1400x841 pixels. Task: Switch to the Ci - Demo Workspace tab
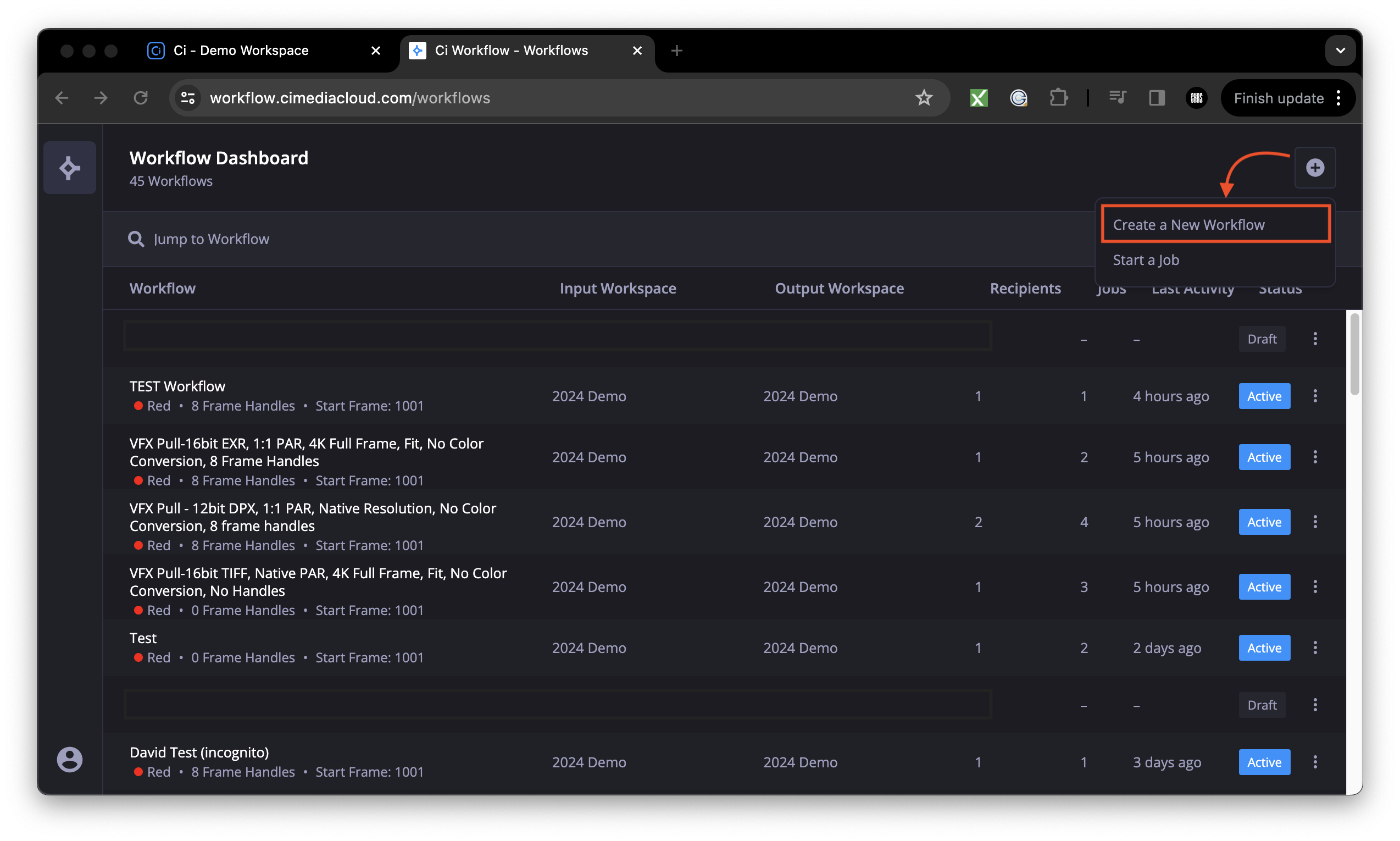click(241, 50)
